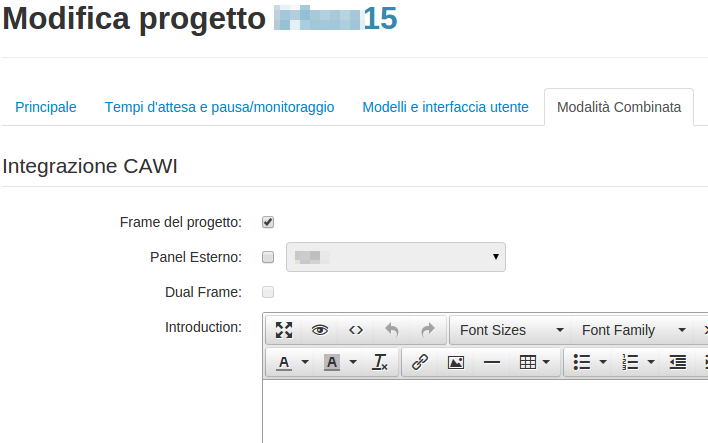Open the Font Sizes dropdown
Image resolution: width=708 pixels, height=443 pixels.
click(x=511, y=330)
